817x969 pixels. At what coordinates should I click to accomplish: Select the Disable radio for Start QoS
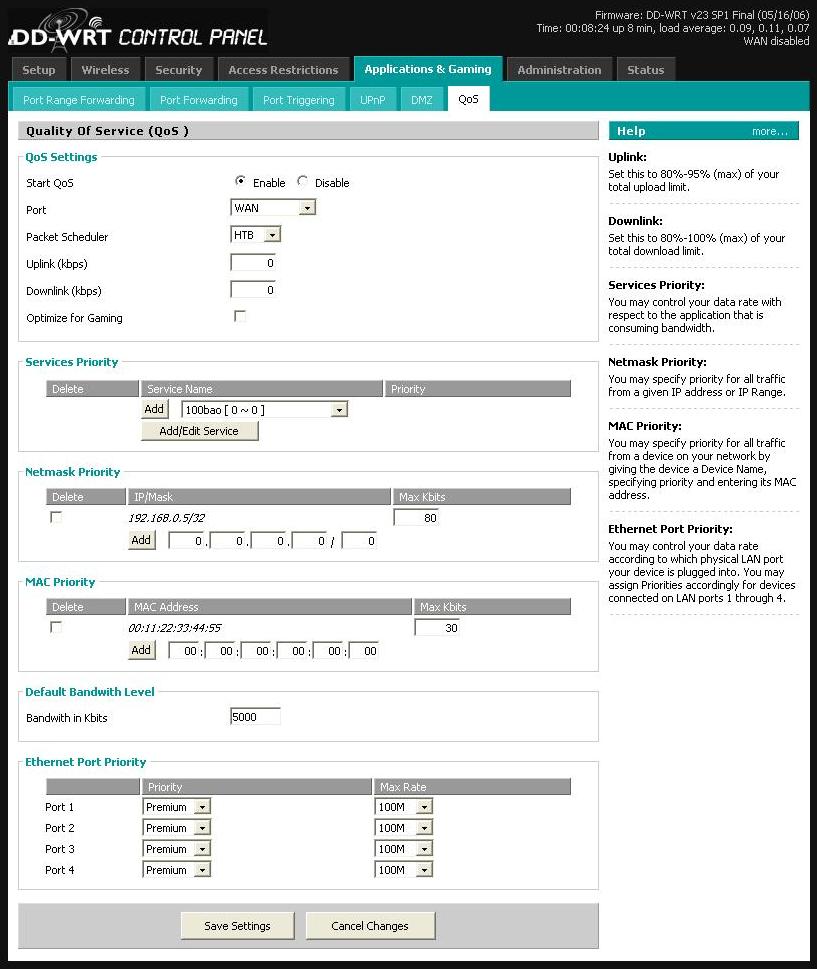pos(302,181)
